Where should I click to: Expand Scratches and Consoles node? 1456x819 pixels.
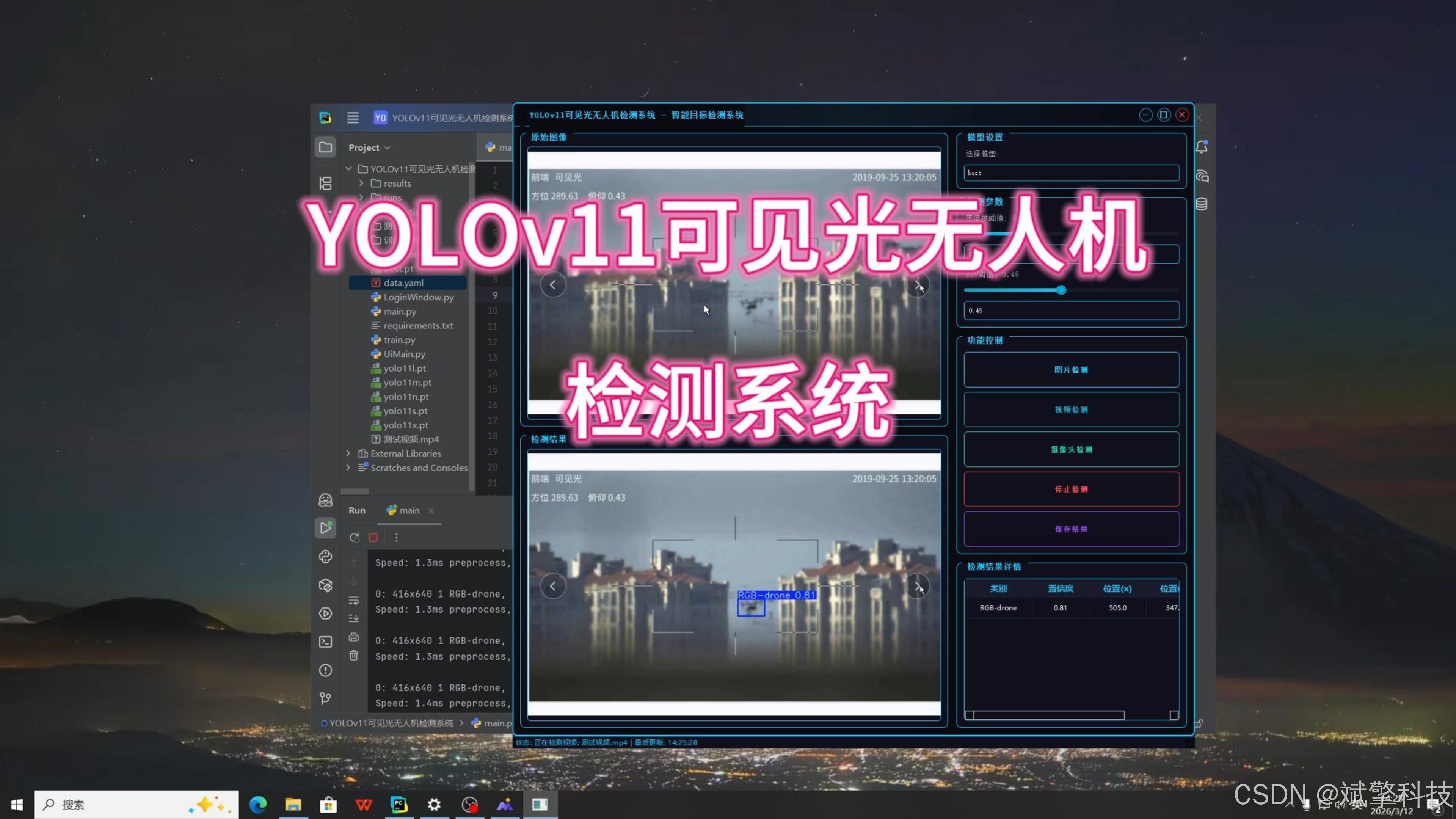[348, 468]
